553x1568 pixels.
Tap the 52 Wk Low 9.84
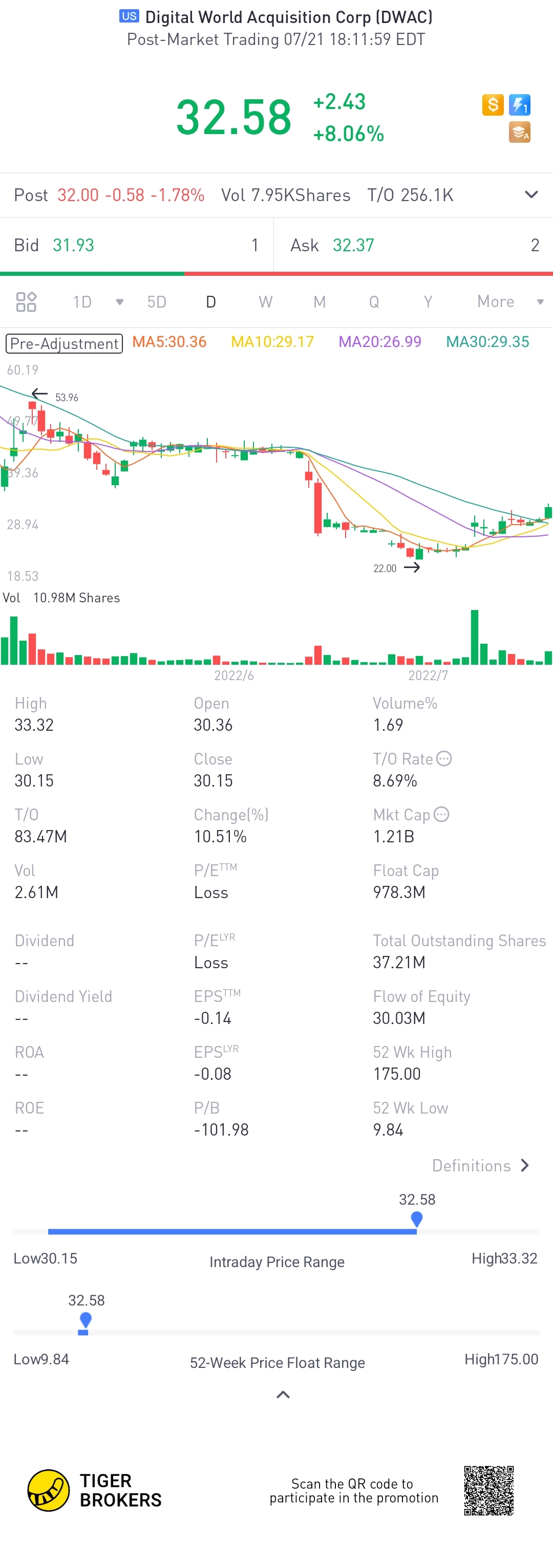pyautogui.click(x=388, y=1130)
